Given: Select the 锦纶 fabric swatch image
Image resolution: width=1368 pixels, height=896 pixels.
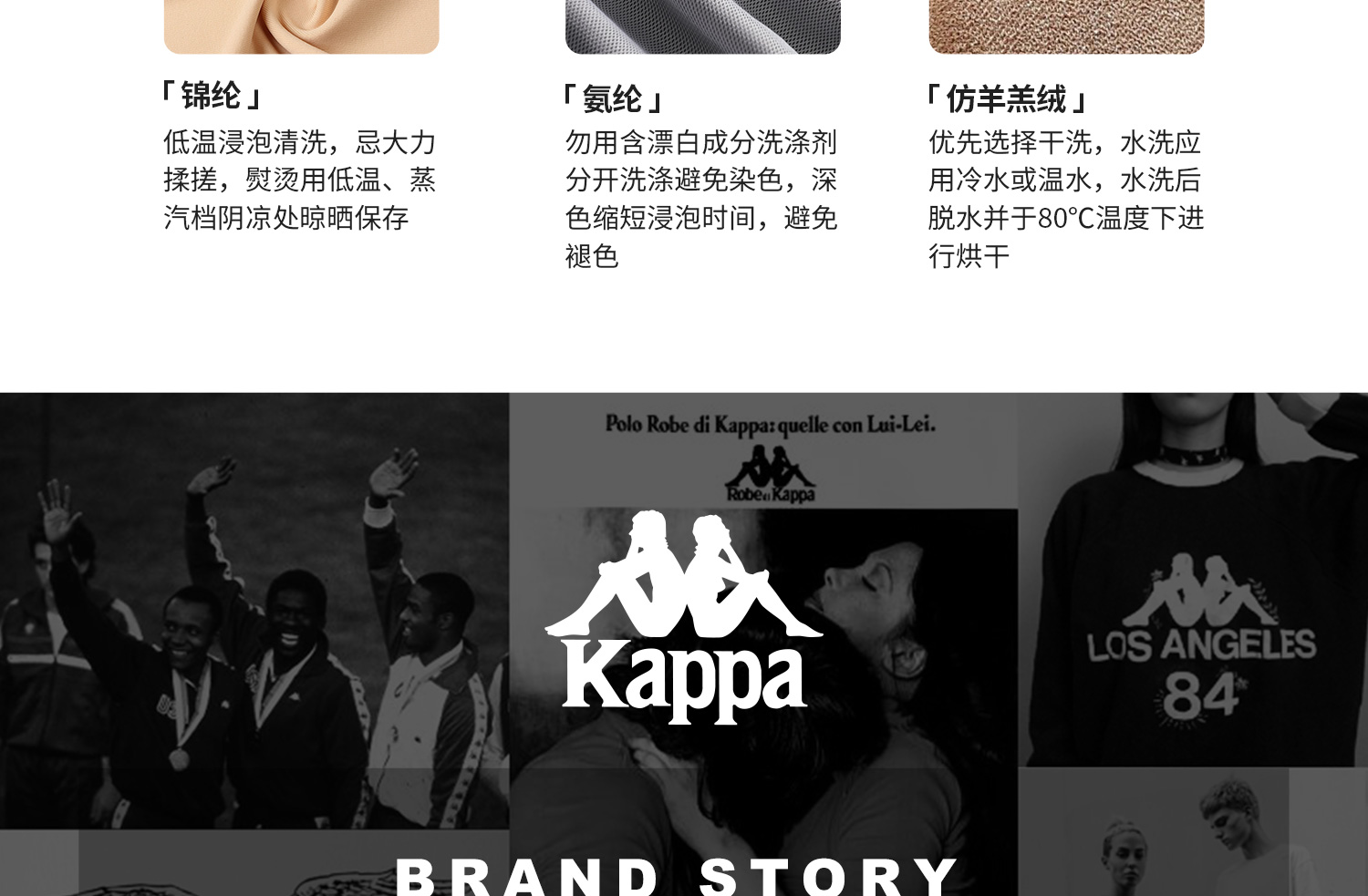Looking at the screenshot, I should [x=302, y=26].
